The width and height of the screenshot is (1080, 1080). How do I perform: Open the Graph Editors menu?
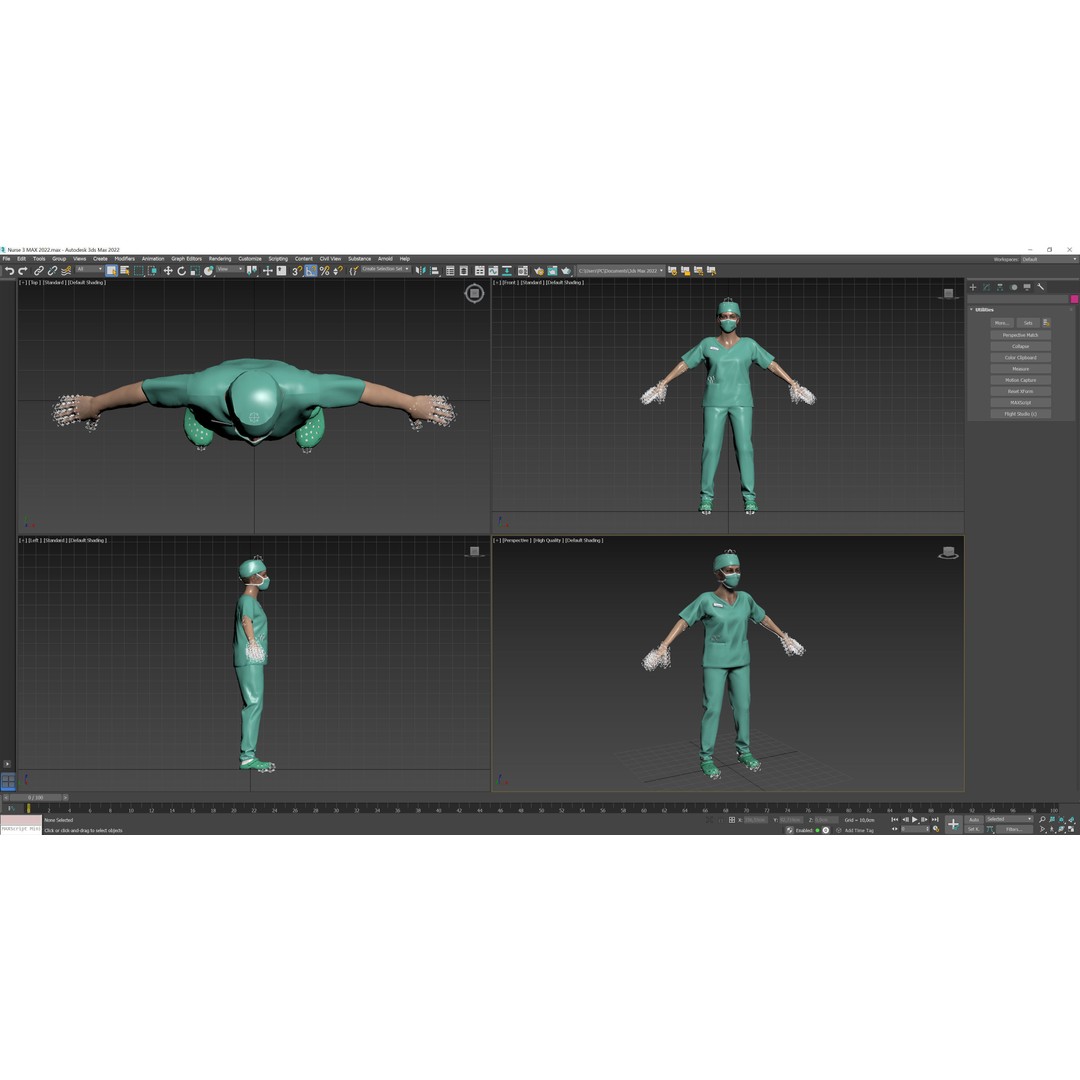point(187,259)
